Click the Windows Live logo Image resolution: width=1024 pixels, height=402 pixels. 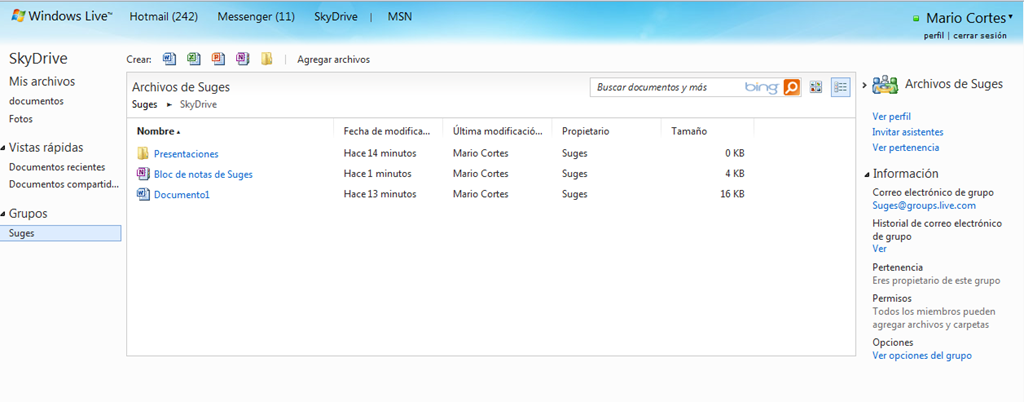pyautogui.click(x=62, y=16)
